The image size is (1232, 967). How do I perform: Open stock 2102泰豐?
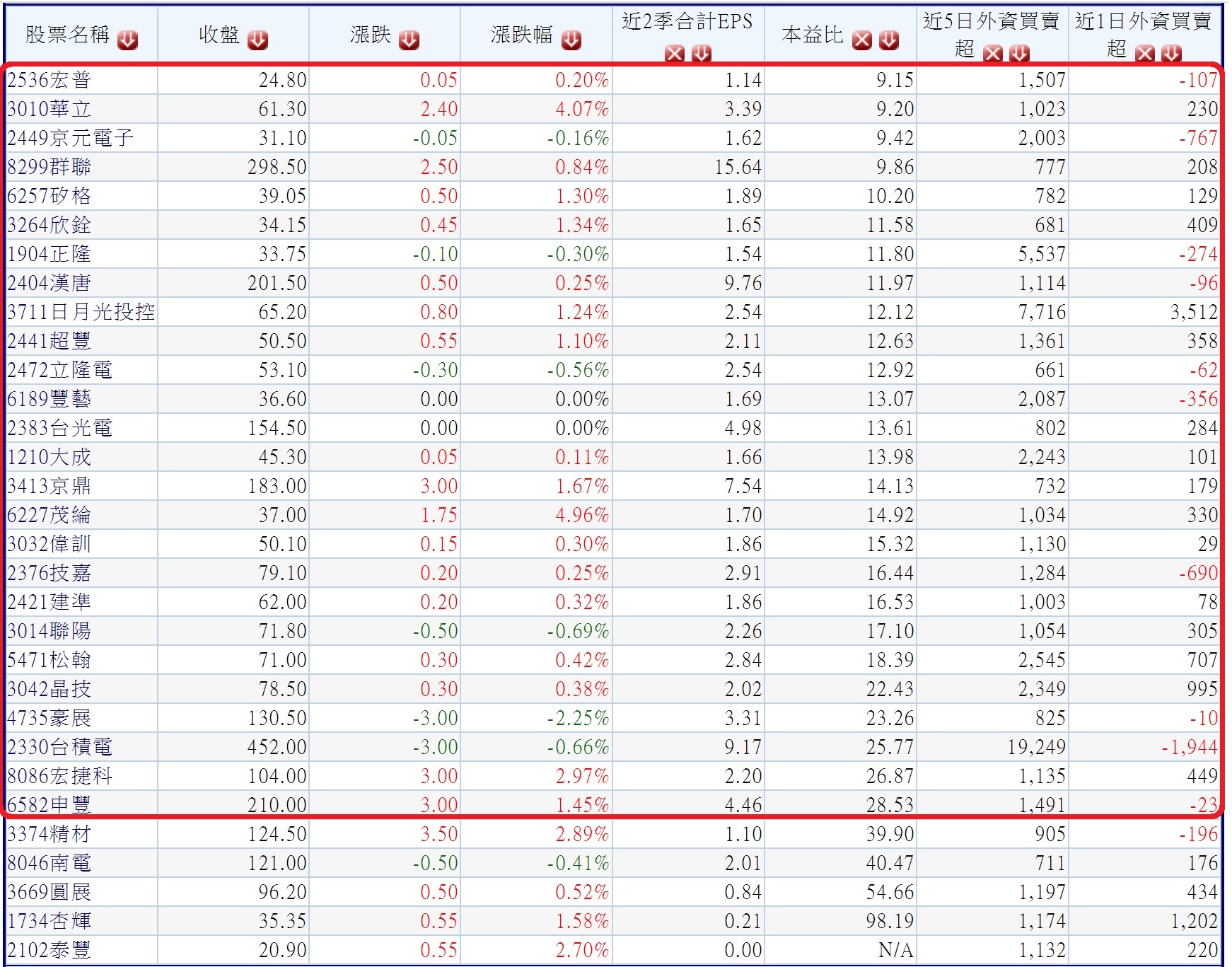pyautogui.click(x=50, y=950)
